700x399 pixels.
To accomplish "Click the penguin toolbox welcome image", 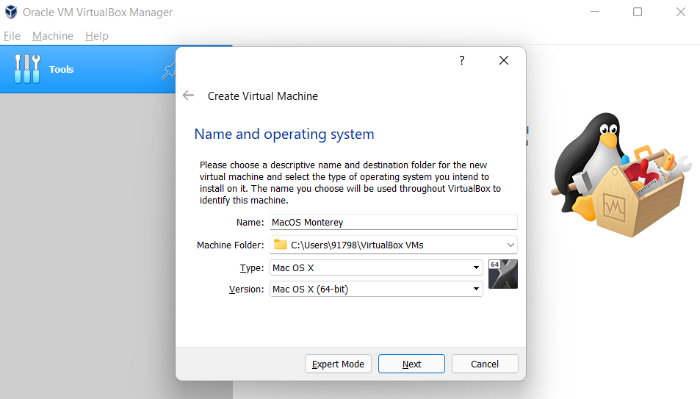I will [x=621, y=175].
